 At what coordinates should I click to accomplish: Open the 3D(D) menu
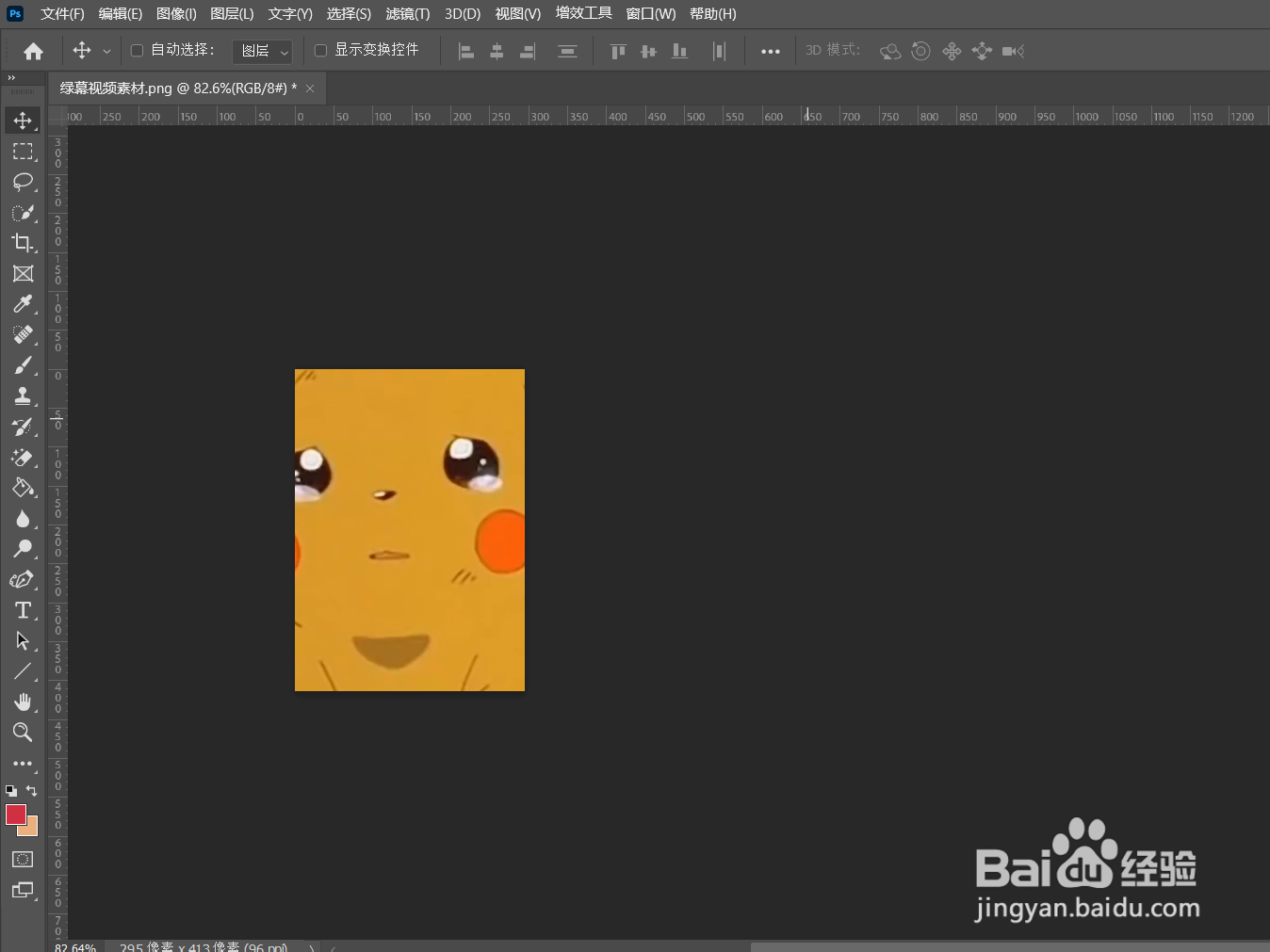point(463,13)
